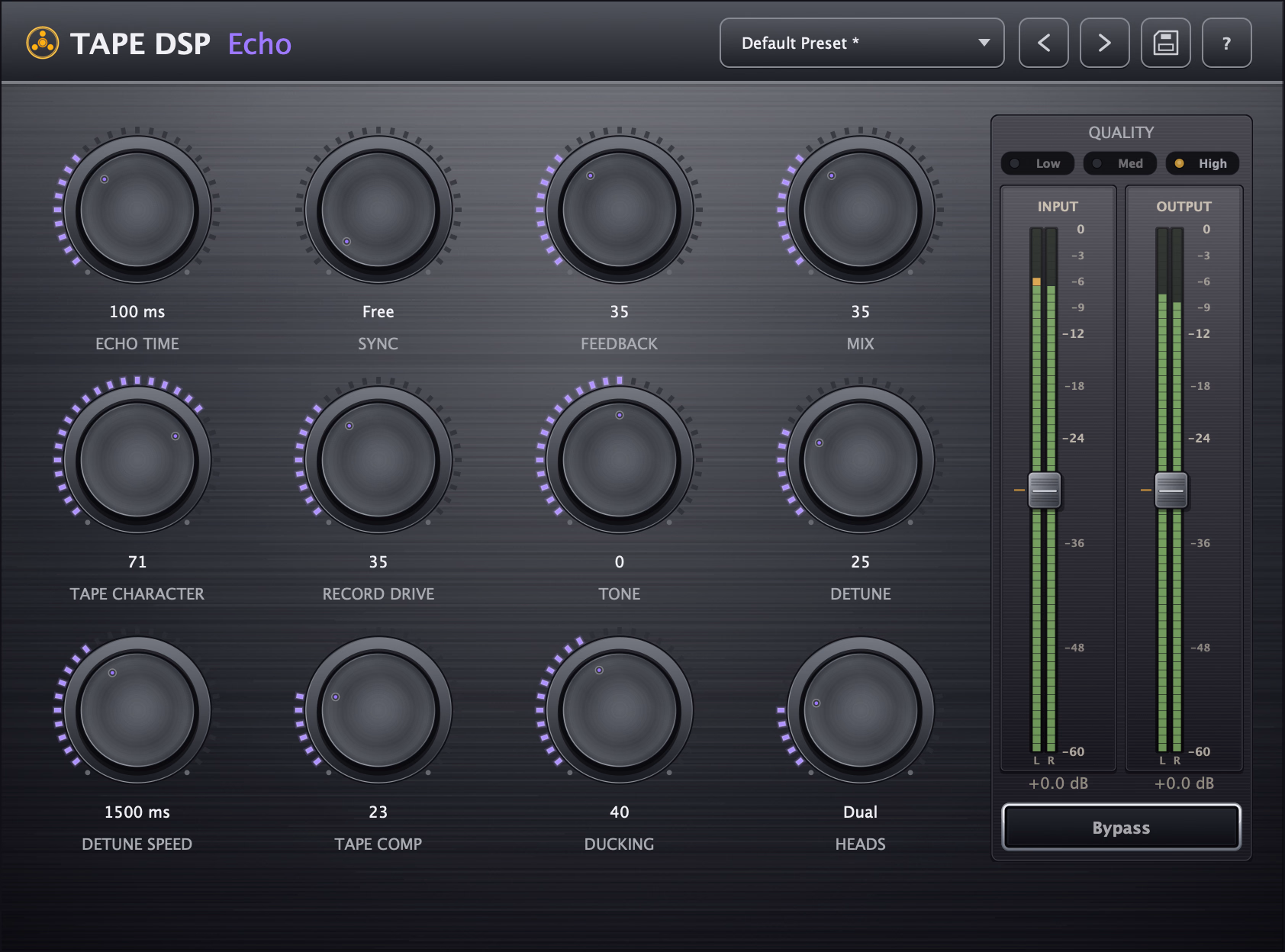
Task: Click the Input level fader handle
Action: [1044, 490]
